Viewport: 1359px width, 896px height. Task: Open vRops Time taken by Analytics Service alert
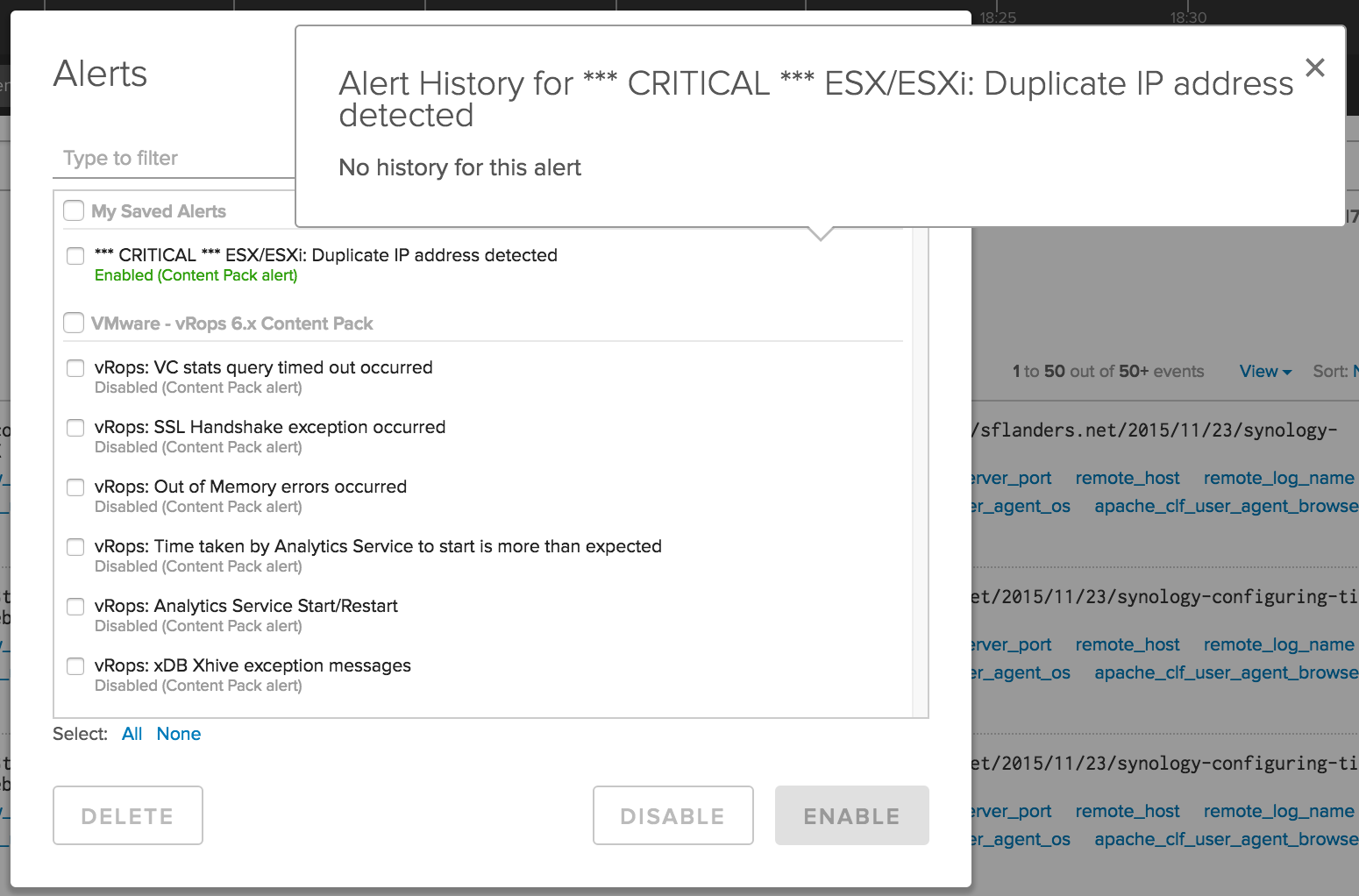pyautogui.click(x=378, y=546)
